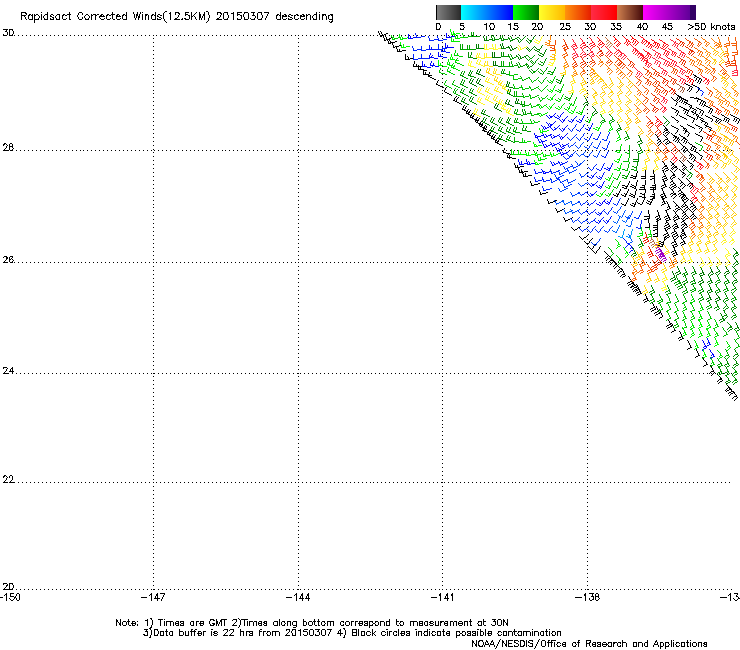Click the longitude label '-144'
The height and width of the screenshot is (650, 740).
tap(298, 597)
